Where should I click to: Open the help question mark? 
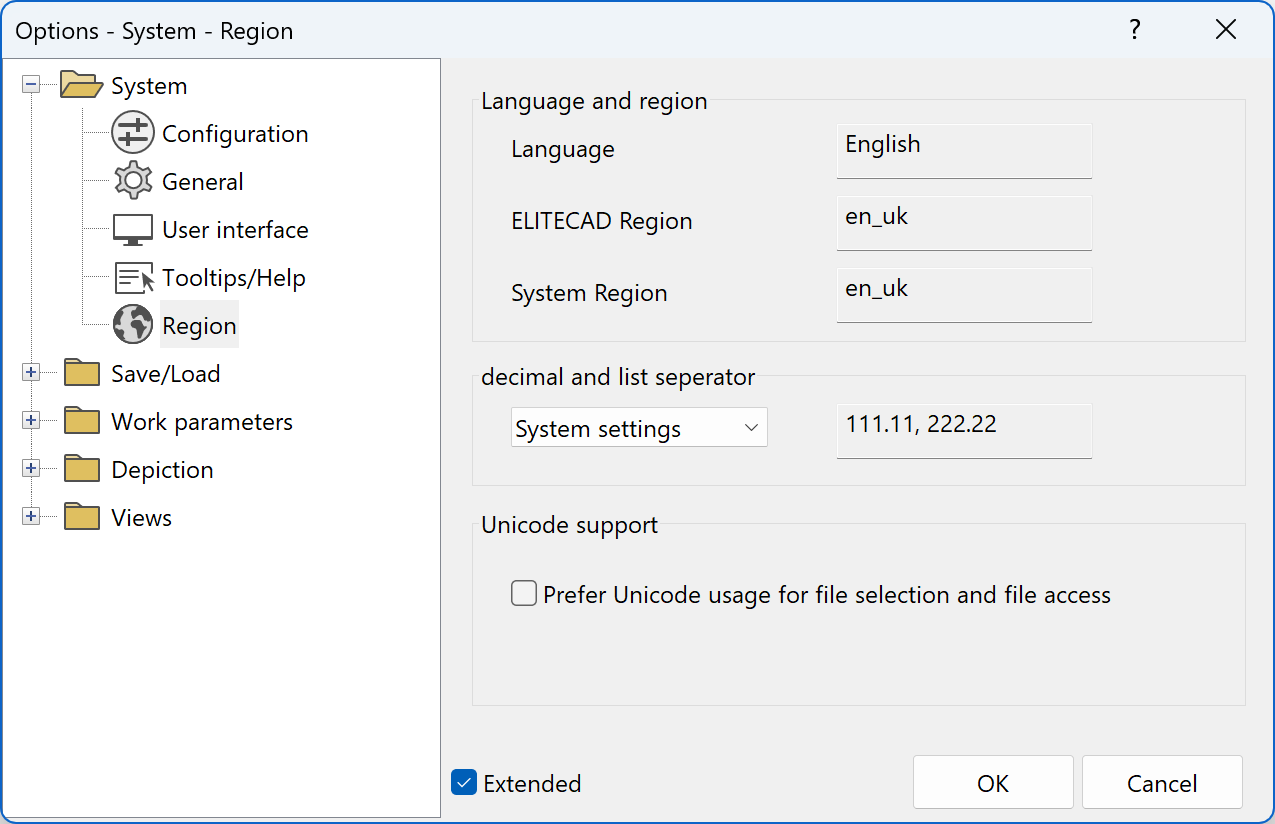[x=1134, y=30]
